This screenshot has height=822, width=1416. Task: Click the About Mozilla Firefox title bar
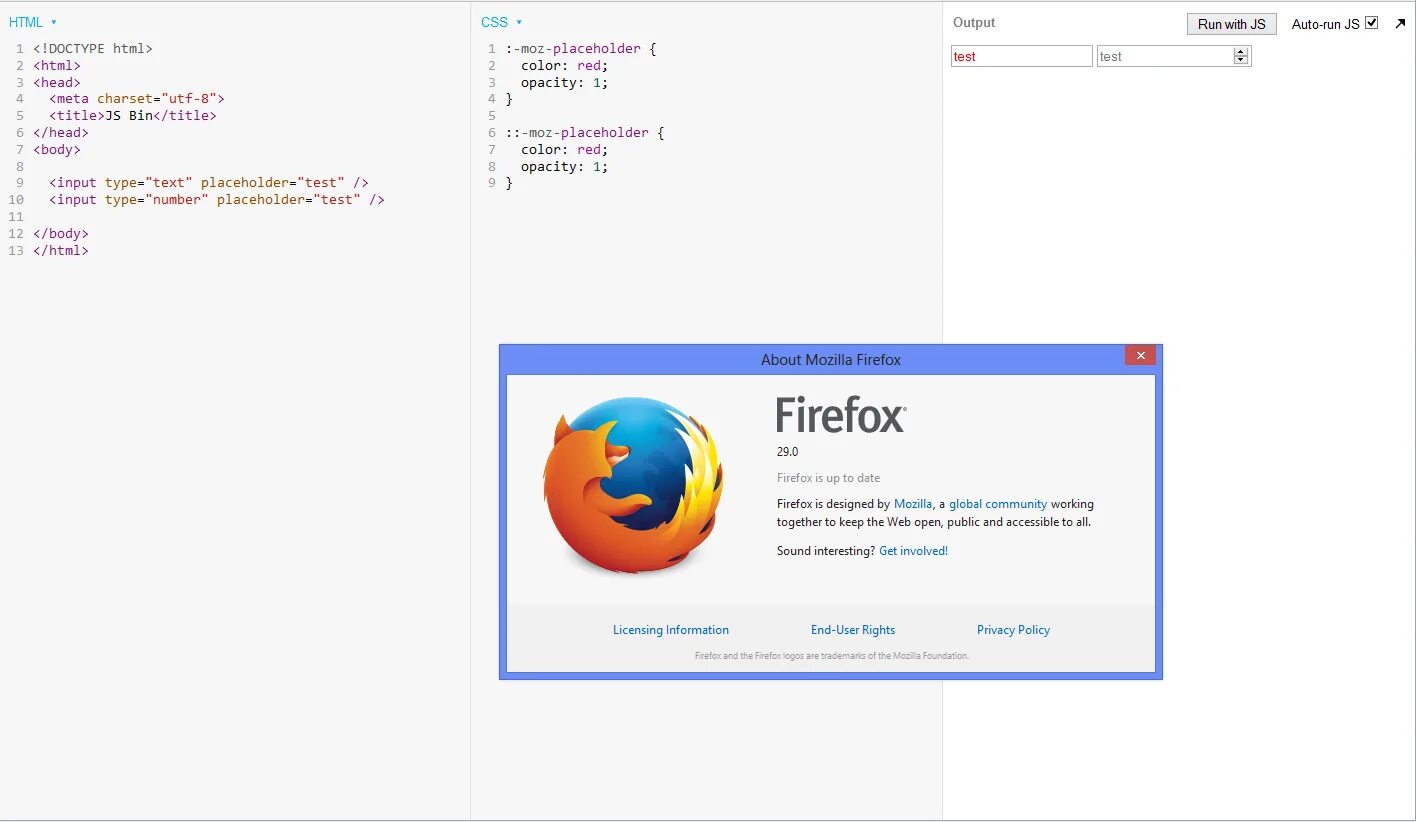(830, 360)
